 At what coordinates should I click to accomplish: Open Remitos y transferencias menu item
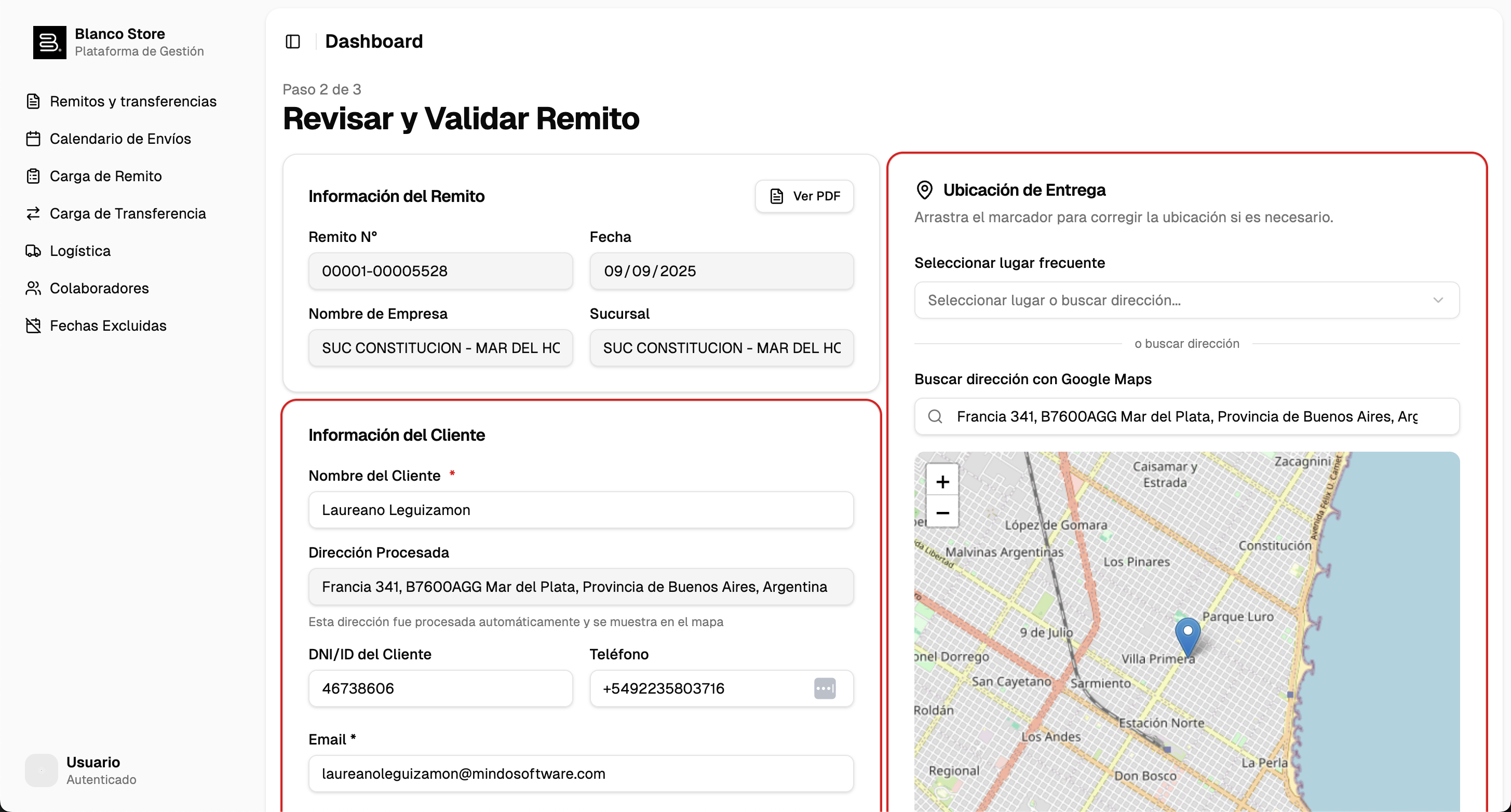click(x=132, y=102)
